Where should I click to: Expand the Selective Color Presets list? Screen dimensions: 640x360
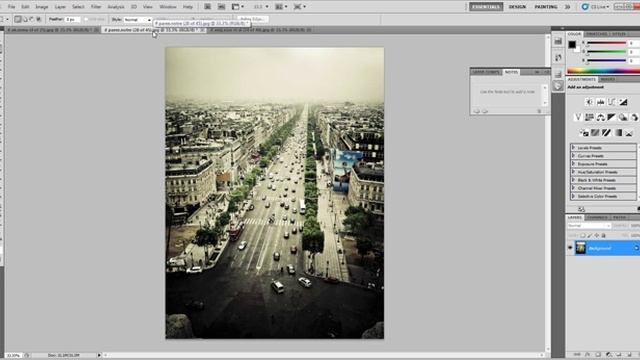click(573, 196)
